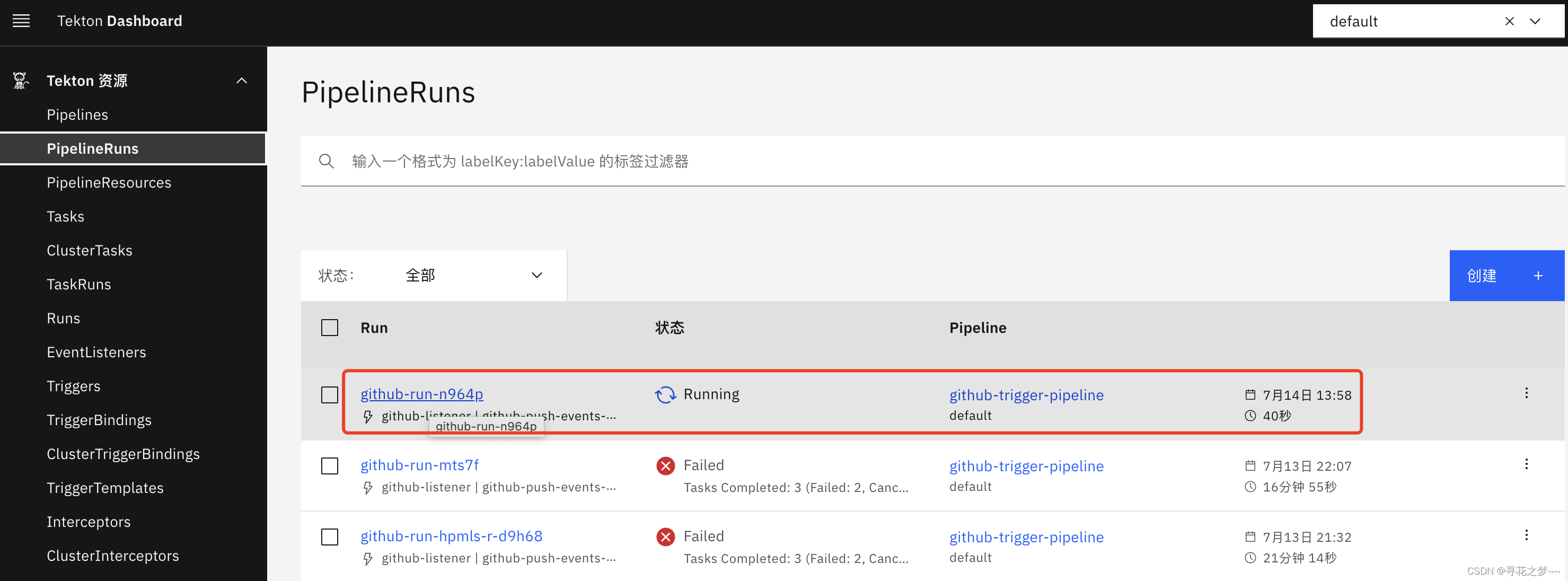Image resolution: width=1568 pixels, height=581 pixels.
Task: Click the 7月14日 13:58 timestamp text
Action: (x=1307, y=395)
